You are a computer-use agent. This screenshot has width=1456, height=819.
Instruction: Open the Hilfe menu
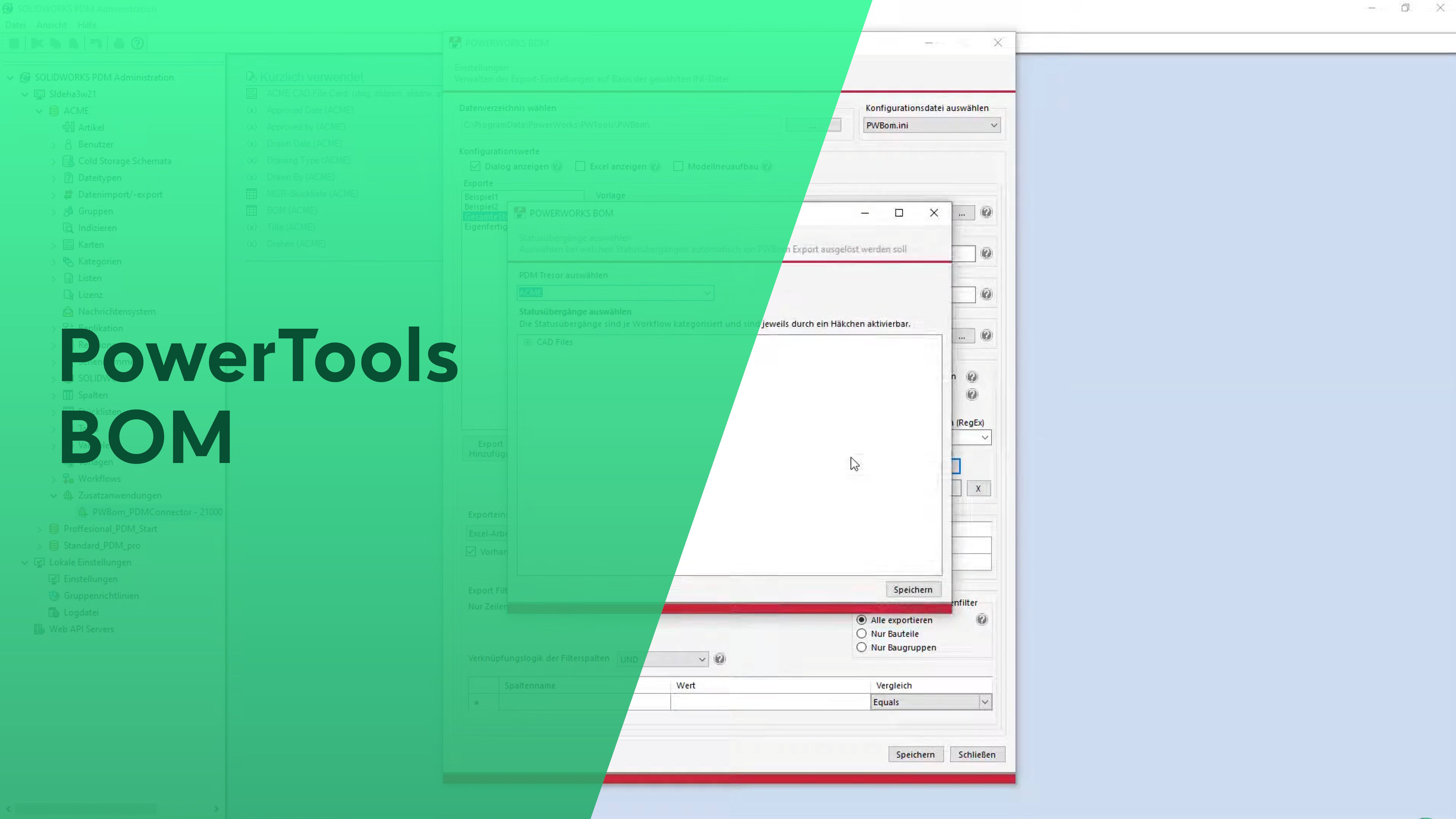(87, 25)
